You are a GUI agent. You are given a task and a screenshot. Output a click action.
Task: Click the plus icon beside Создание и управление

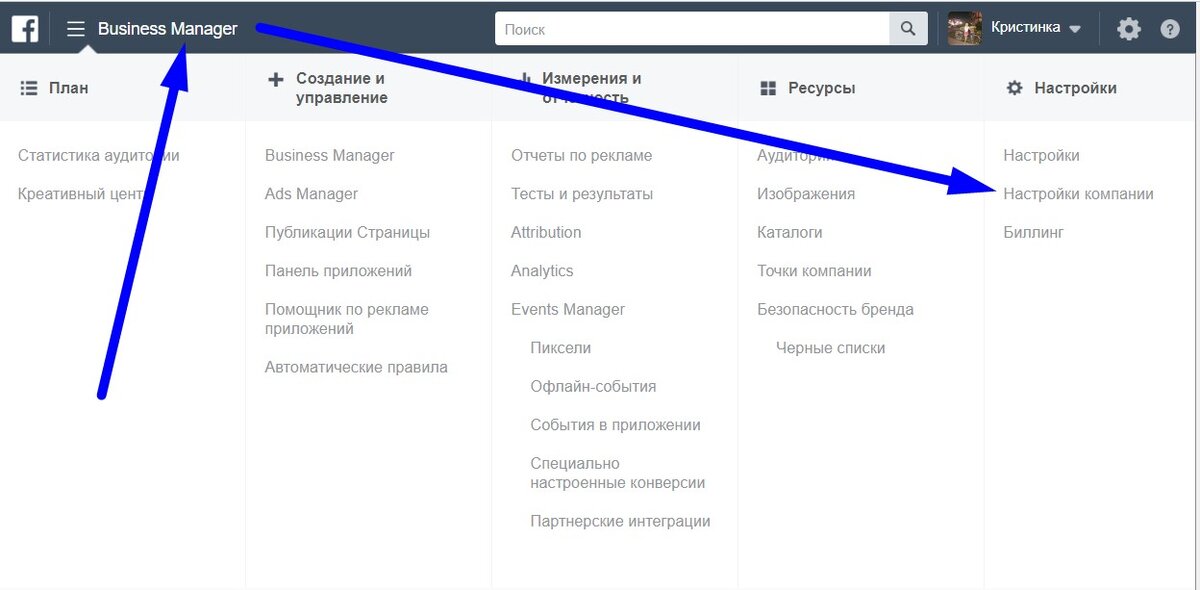point(276,79)
